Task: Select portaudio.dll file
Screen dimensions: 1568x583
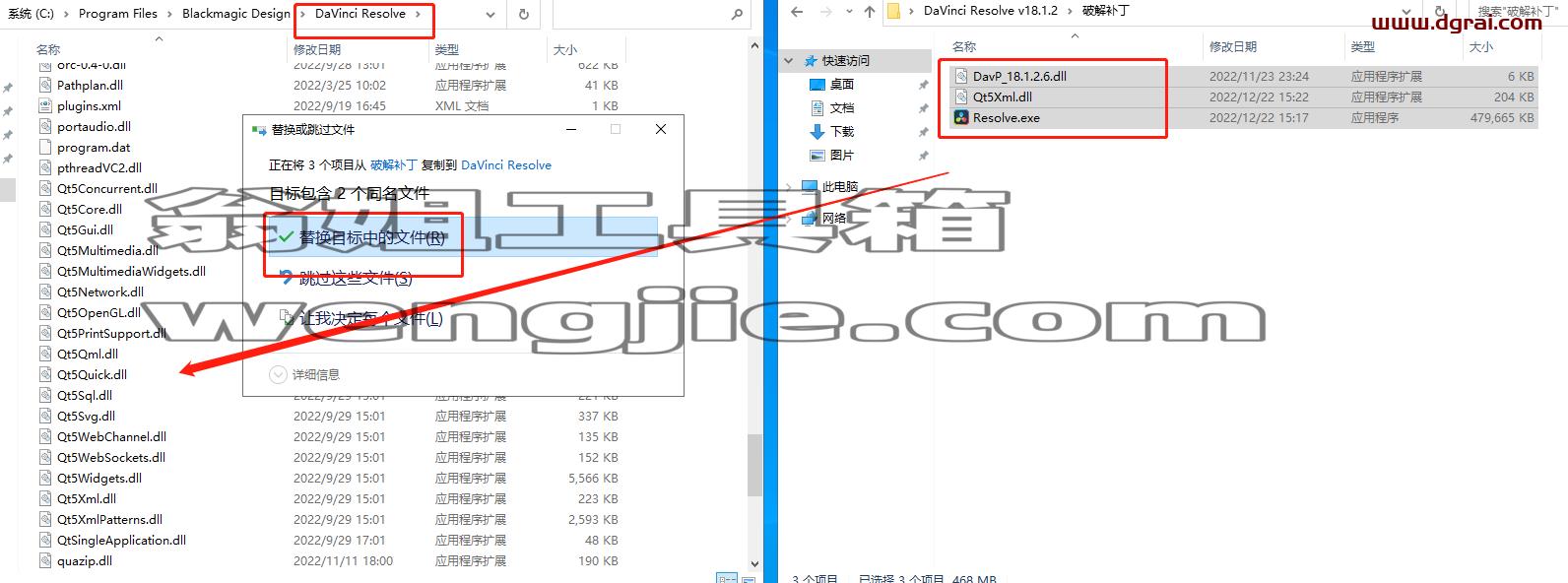Action: pyautogui.click(x=94, y=126)
